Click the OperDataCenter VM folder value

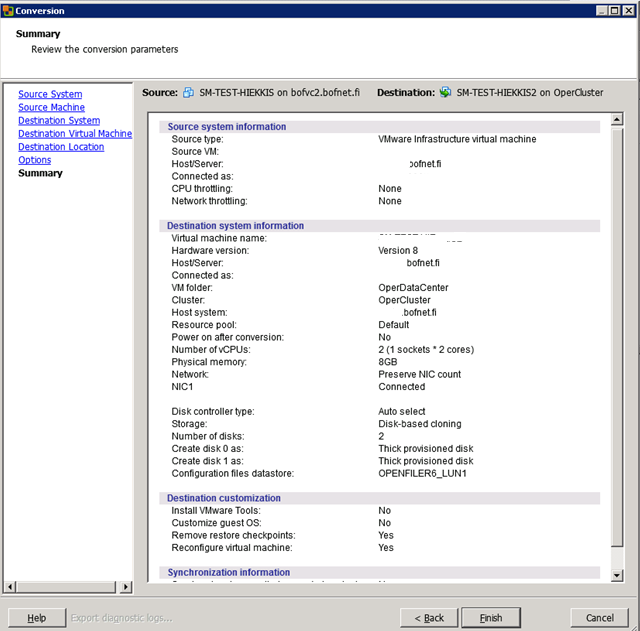pos(413,288)
